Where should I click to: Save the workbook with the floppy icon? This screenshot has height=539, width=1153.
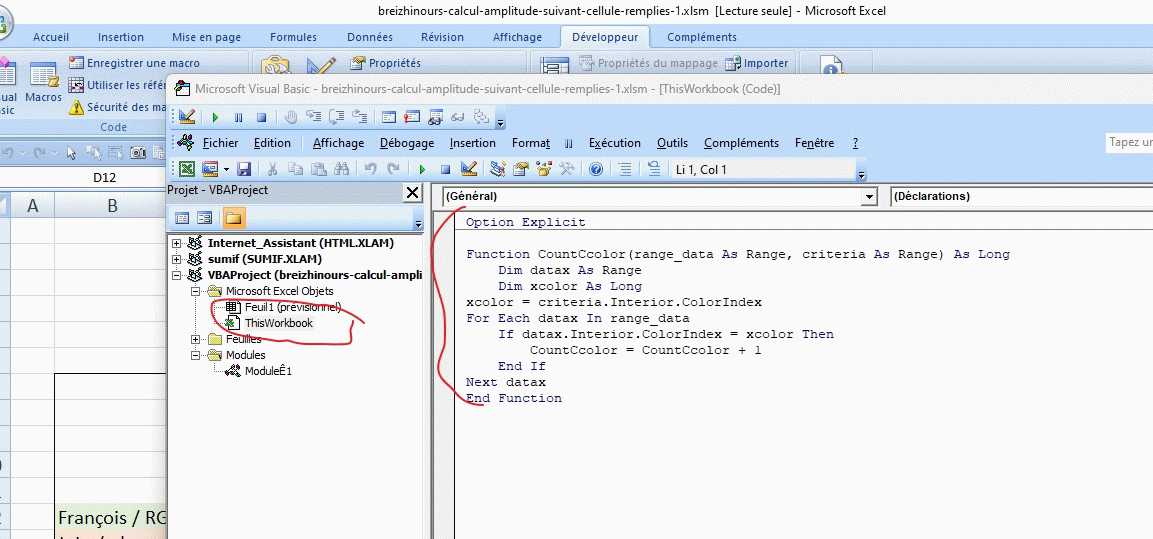coord(244,169)
